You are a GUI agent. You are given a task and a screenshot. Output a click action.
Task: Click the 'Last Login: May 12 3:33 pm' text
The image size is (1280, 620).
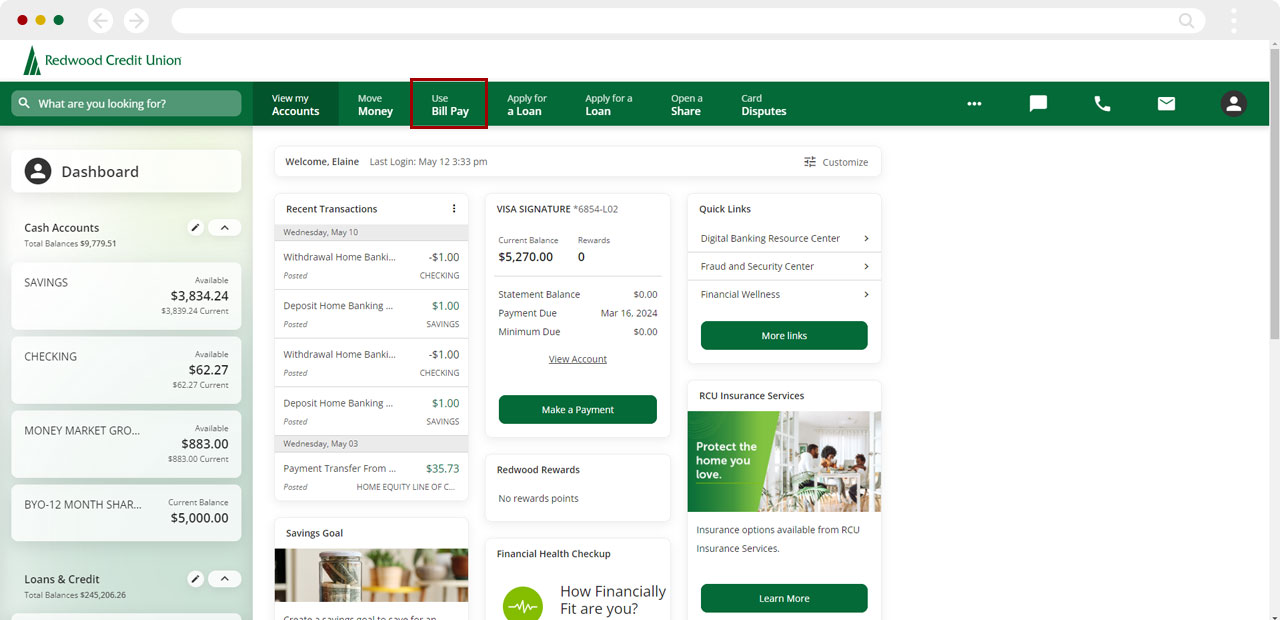click(x=428, y=161)
